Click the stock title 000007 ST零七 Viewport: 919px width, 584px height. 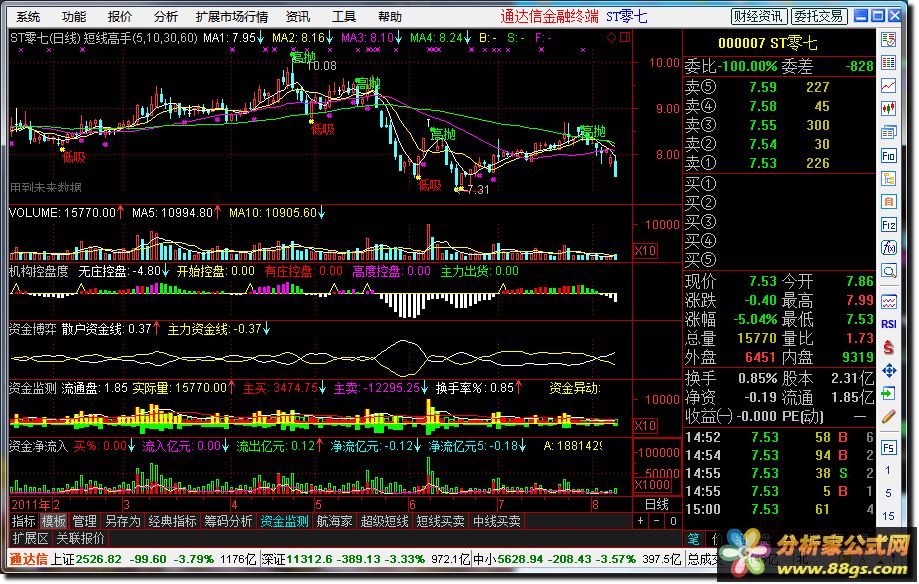[x=767, y=43]
